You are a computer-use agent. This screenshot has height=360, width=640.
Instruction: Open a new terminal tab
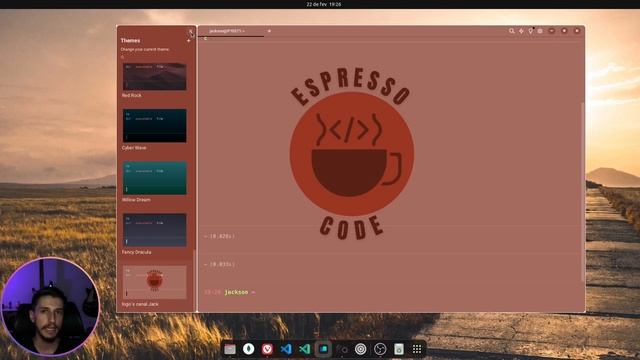269,31
